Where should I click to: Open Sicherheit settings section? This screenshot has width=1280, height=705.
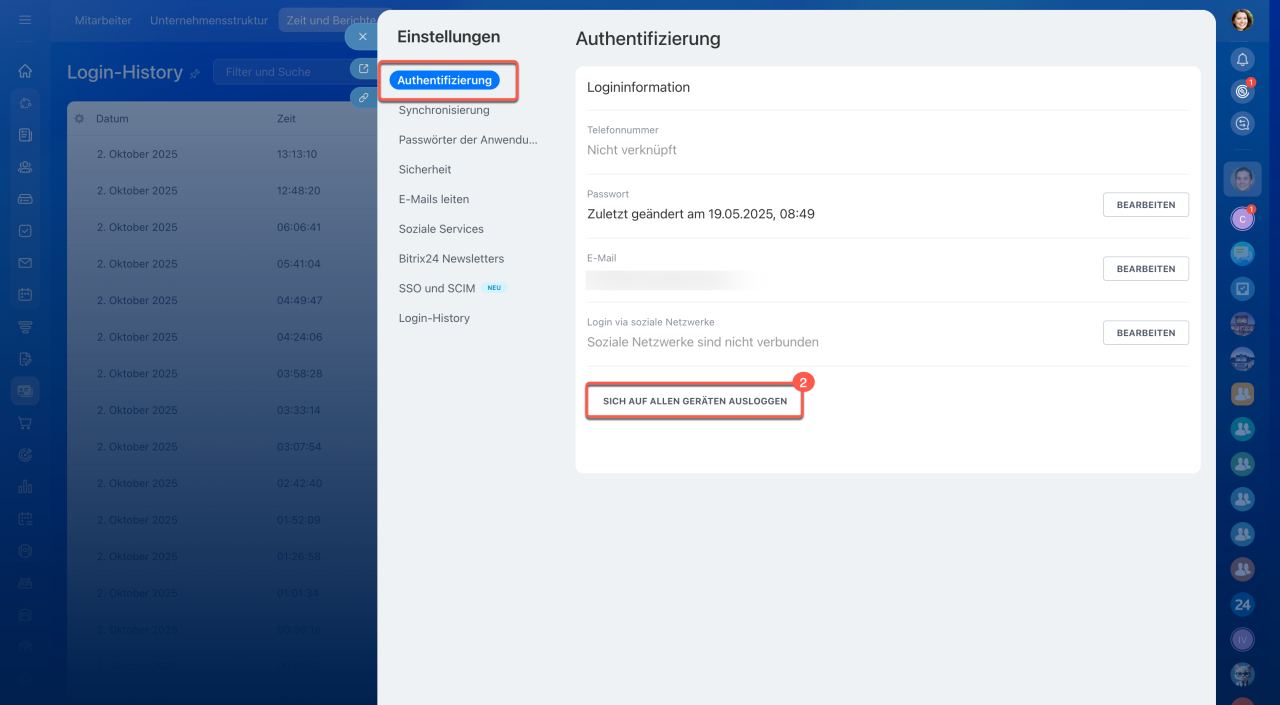[x=425, y=170]
